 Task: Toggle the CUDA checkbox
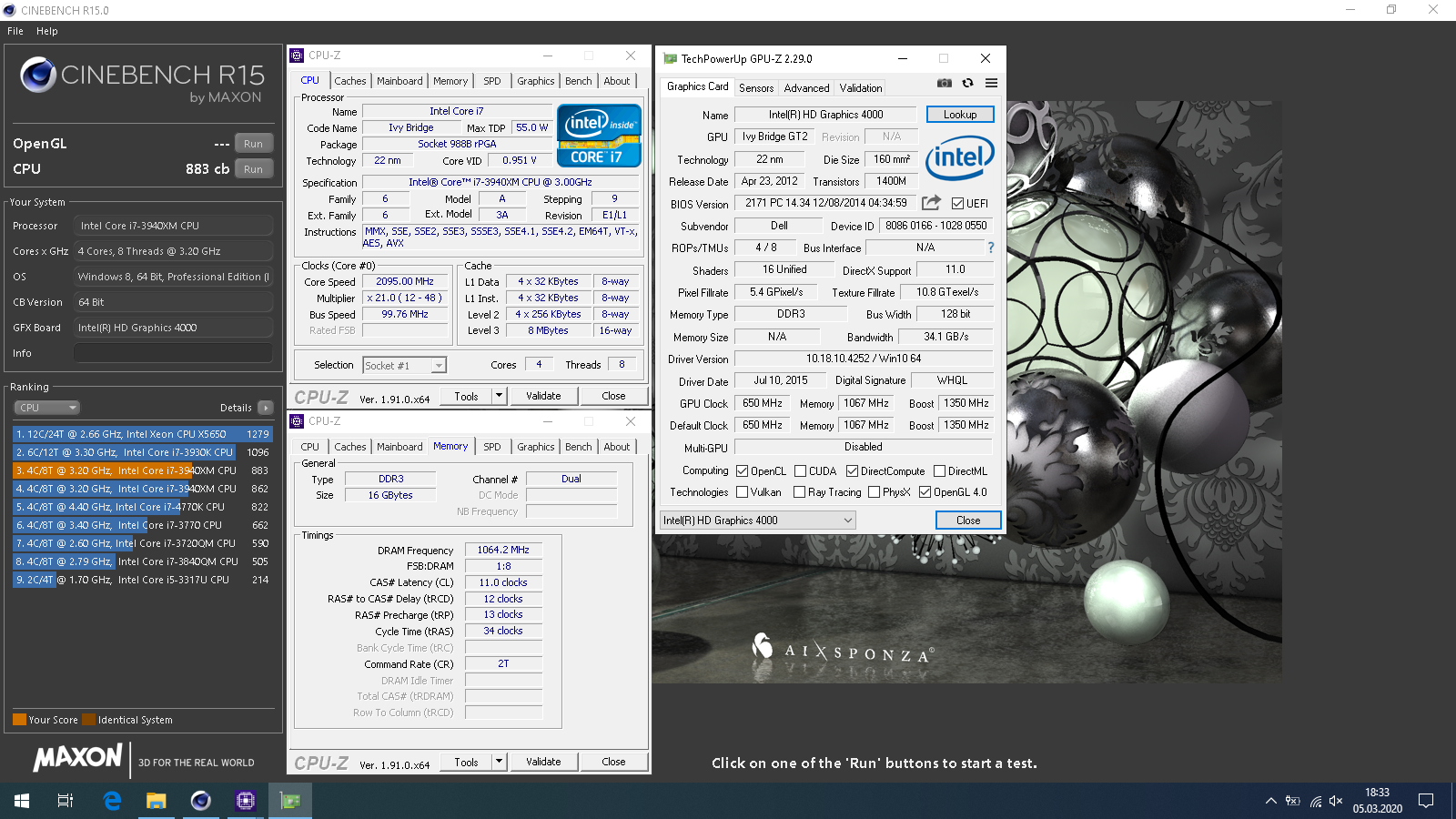[800, 470]
